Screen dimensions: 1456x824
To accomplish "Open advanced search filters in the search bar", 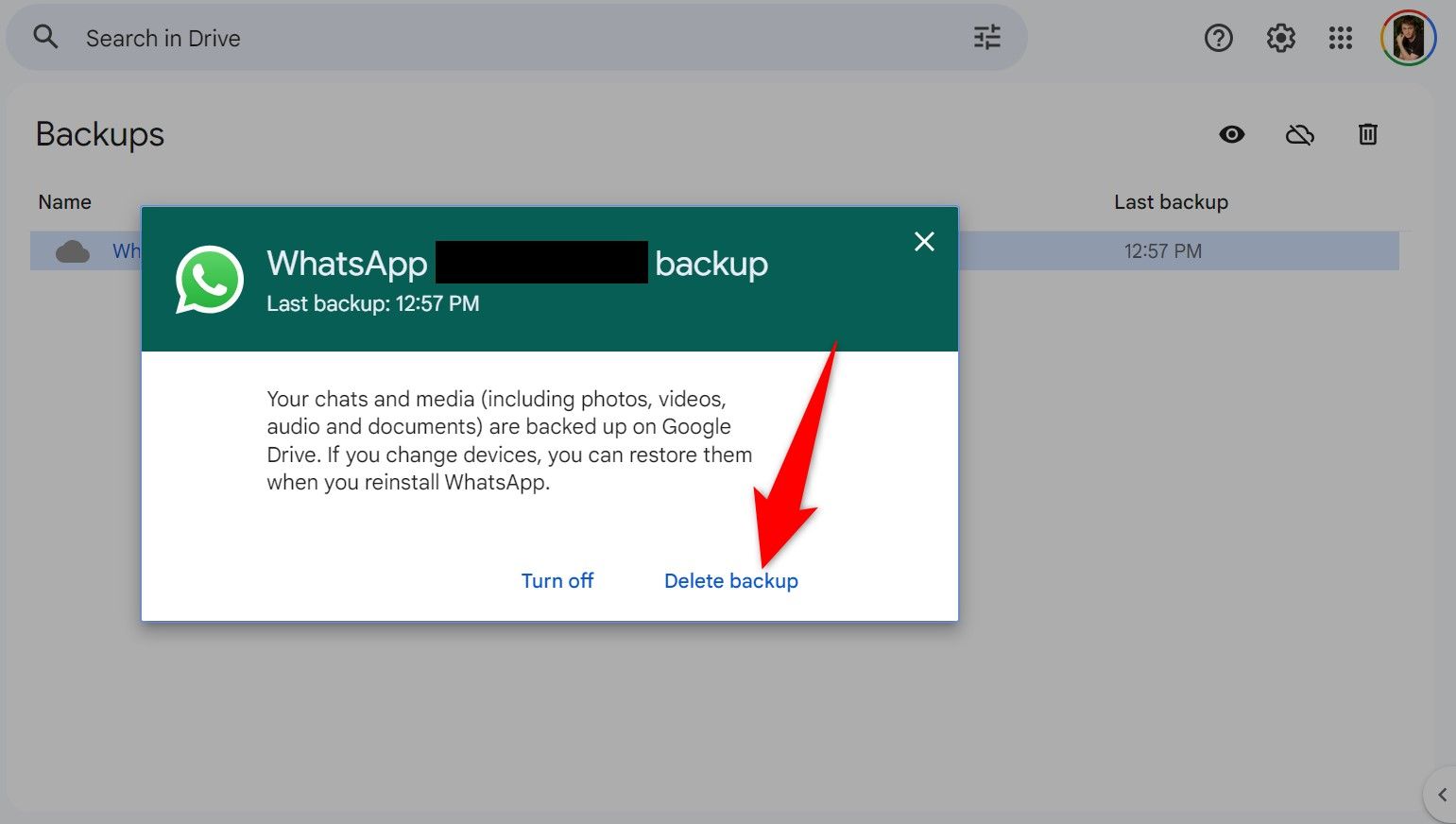I will (x=986, y=37).
